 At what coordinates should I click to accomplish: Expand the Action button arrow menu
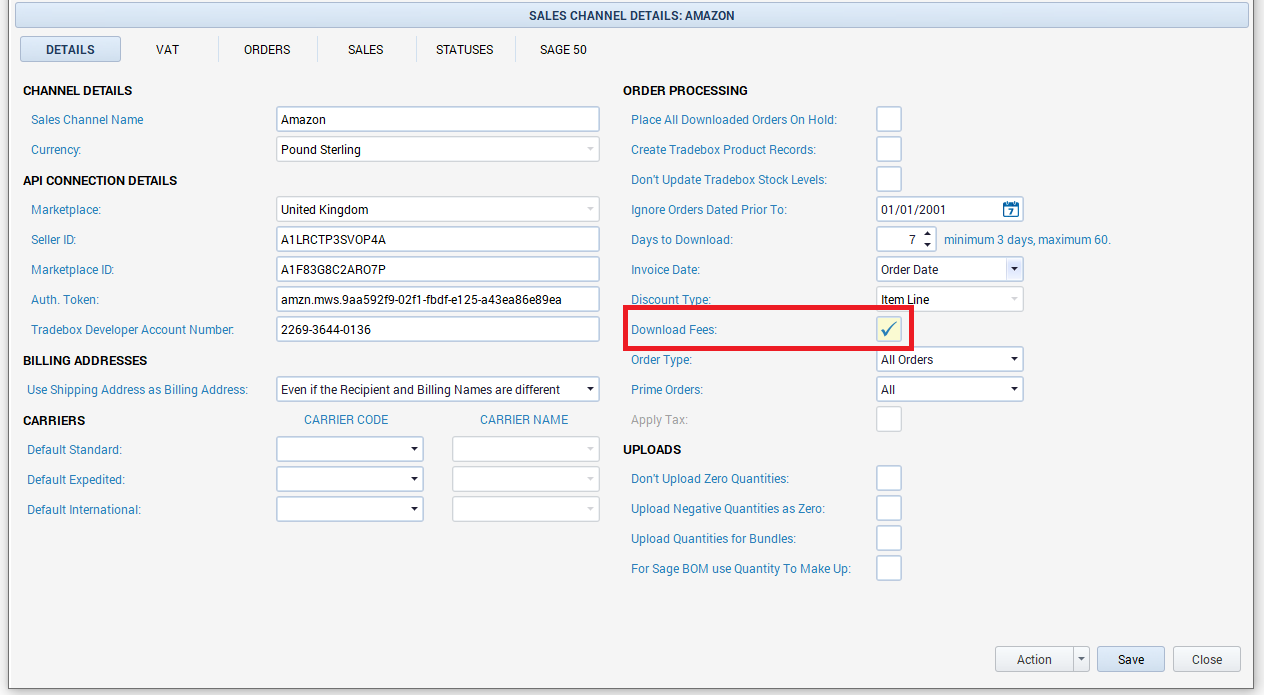tap(1081, 659)
